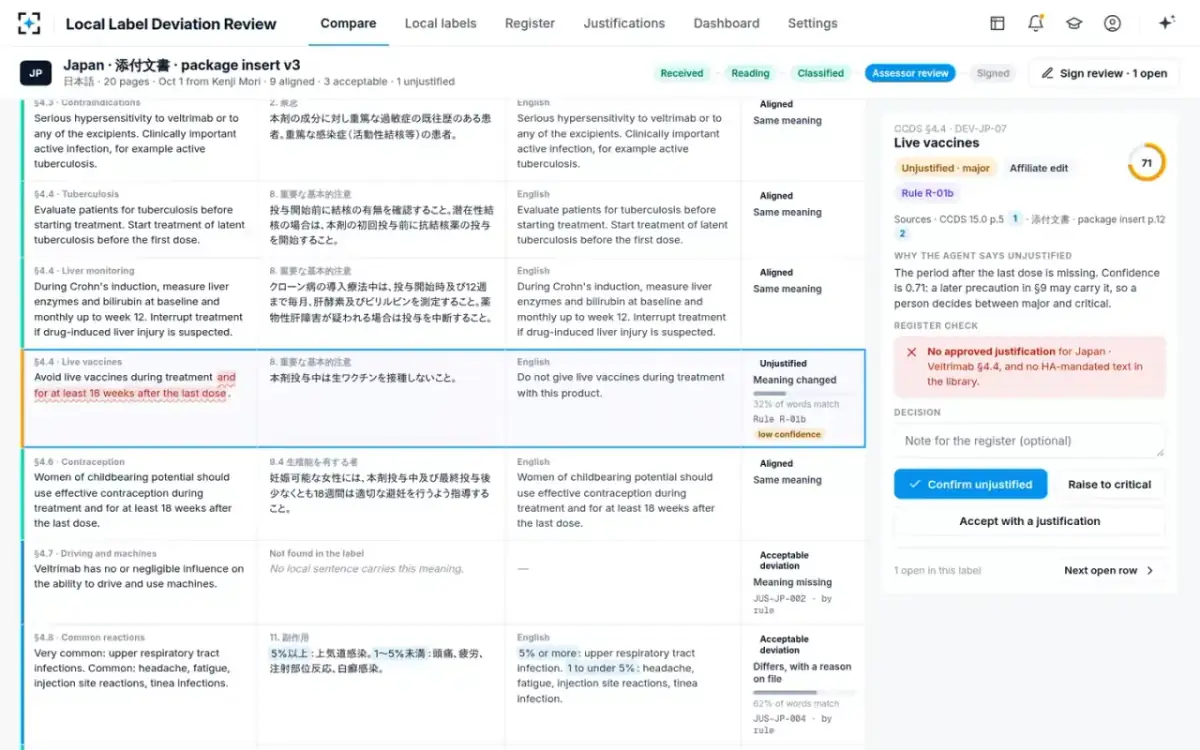This screenshot has height=750, width=1200.
Task: Click the Unjustified · major chip
Action: point(945,168)
